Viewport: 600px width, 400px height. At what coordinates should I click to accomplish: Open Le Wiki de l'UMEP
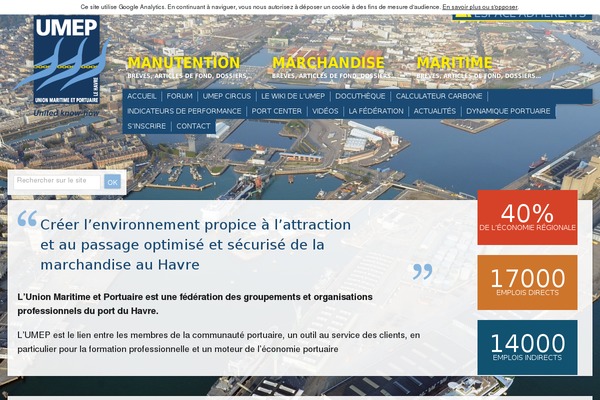[x=293, y=96]
